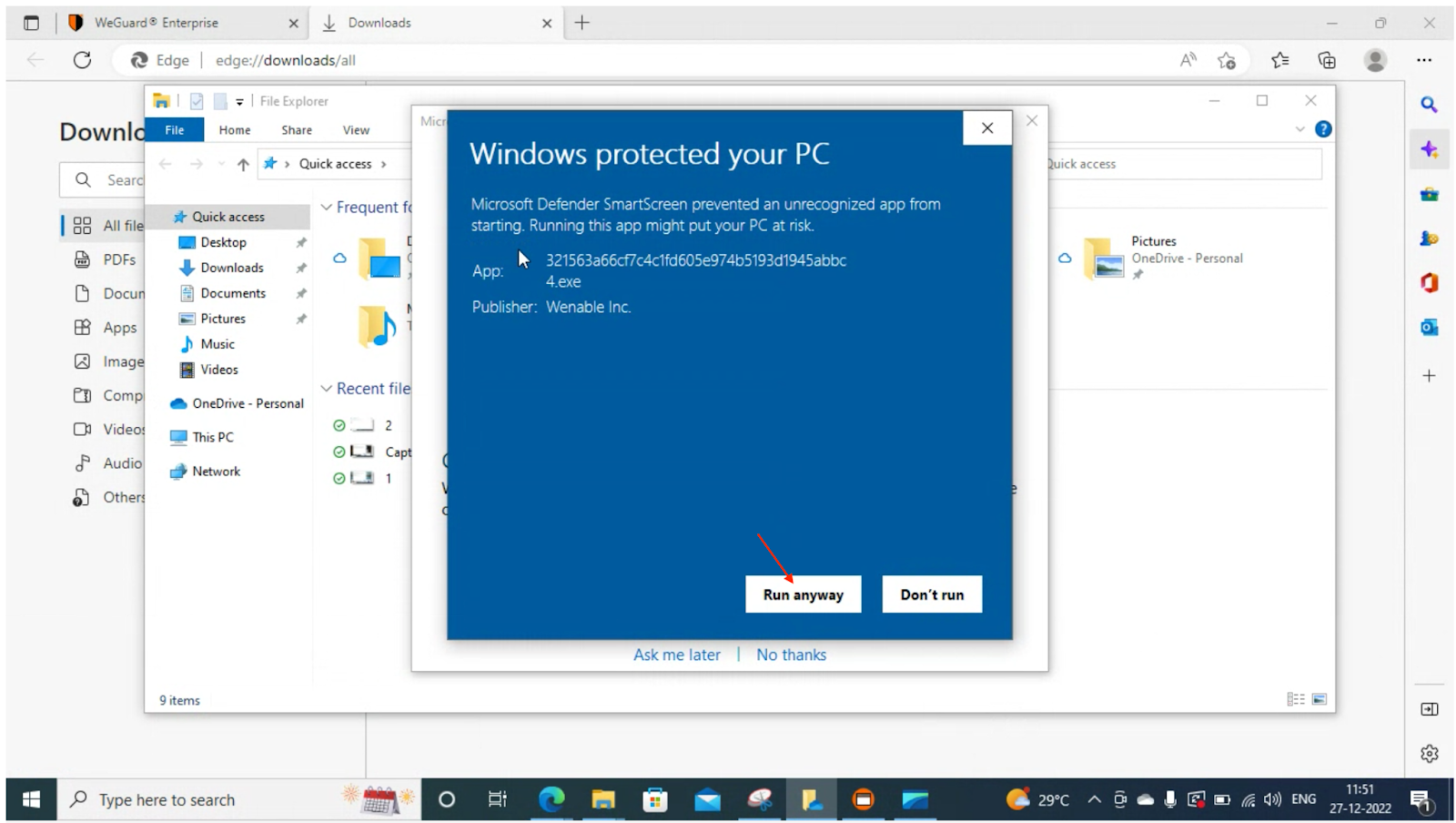
Task: Open Task View from taskbar
Action: coord(497,799)
